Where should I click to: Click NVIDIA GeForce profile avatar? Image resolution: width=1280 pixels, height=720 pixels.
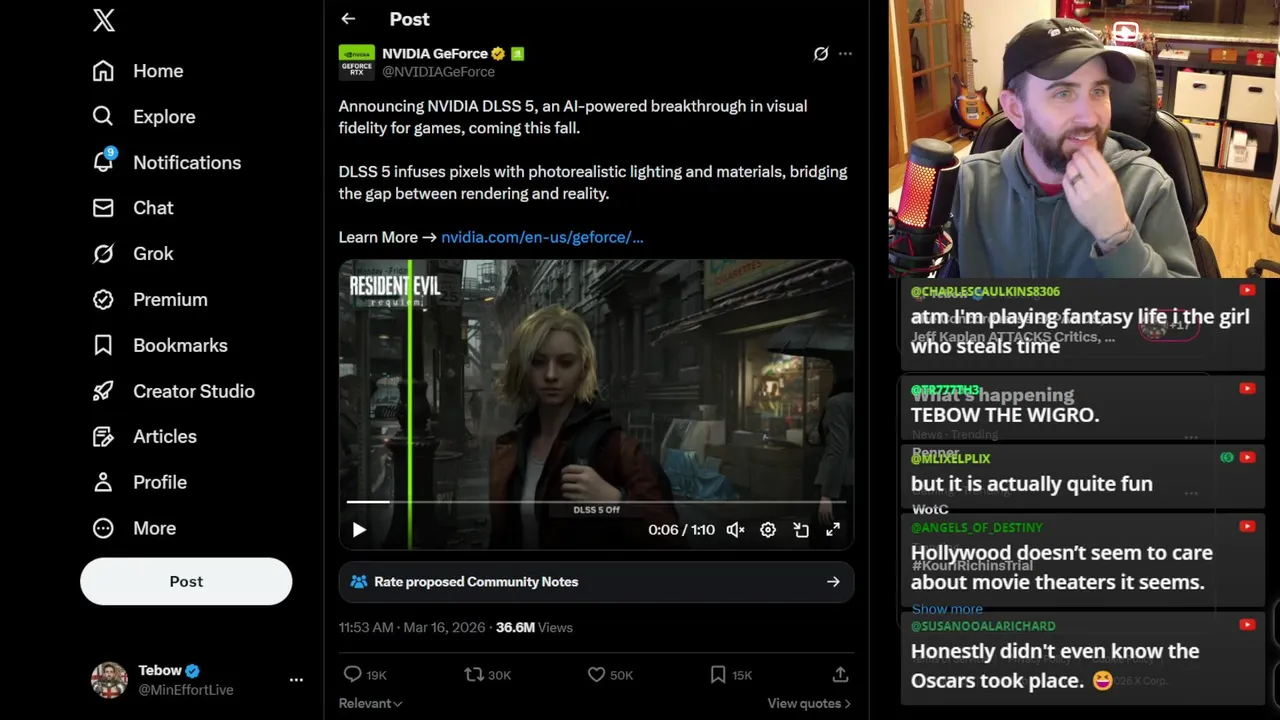click(x=356, y=62)
